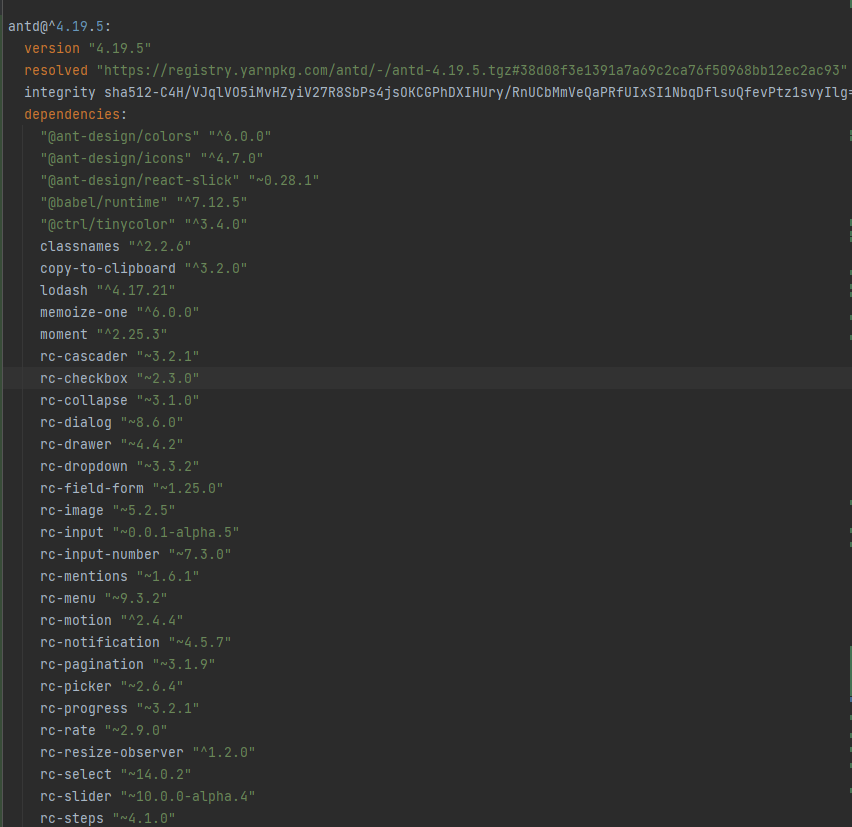Click the @ant-design/react-slick entry
The height and width of the screenshot is (827, 852).
tap(179, 180)
